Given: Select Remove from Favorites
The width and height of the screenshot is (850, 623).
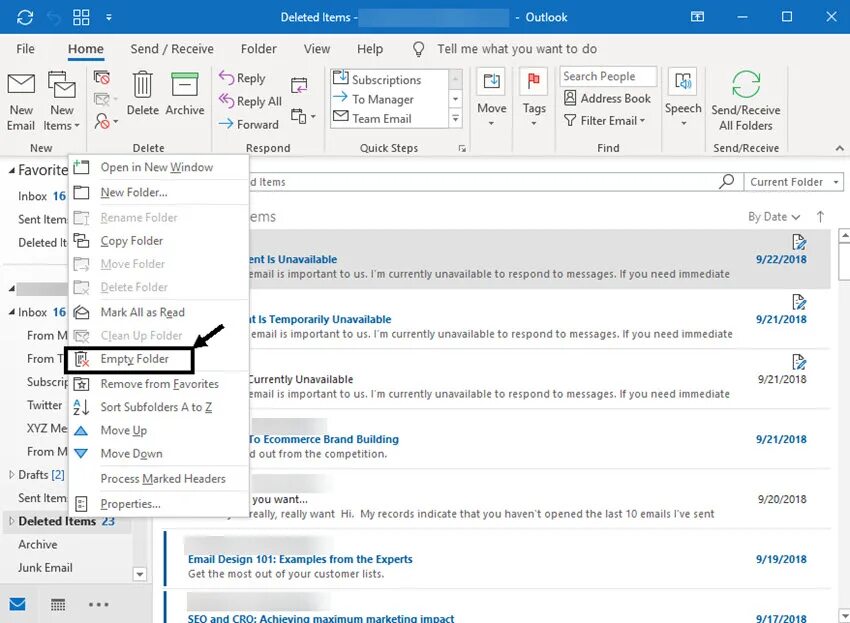Looking at the screenshot, I should (x=158, y=384).
